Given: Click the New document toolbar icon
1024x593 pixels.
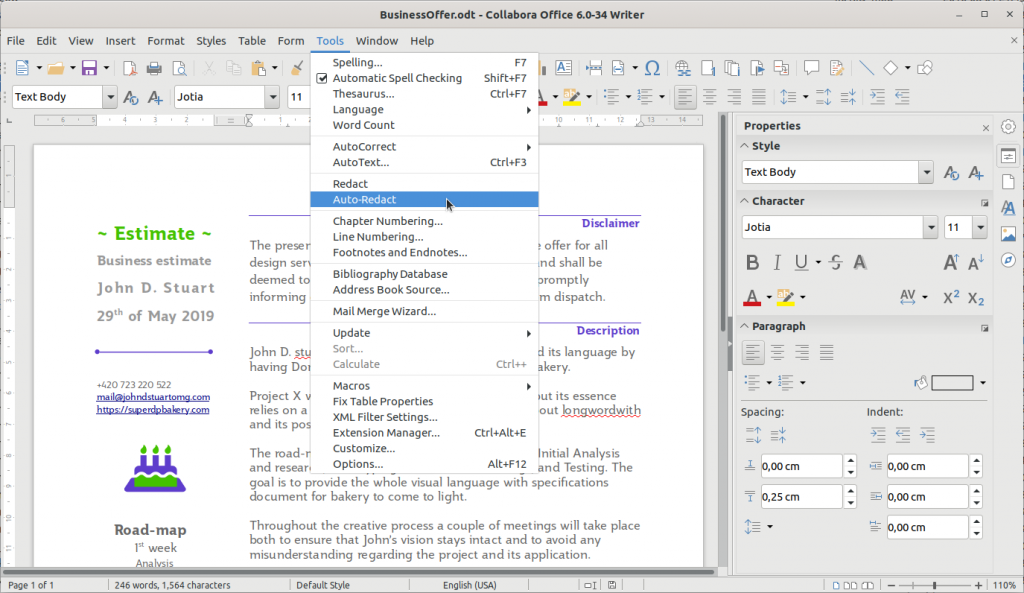Looking at the screenshot, I should (x=22, y=68).
